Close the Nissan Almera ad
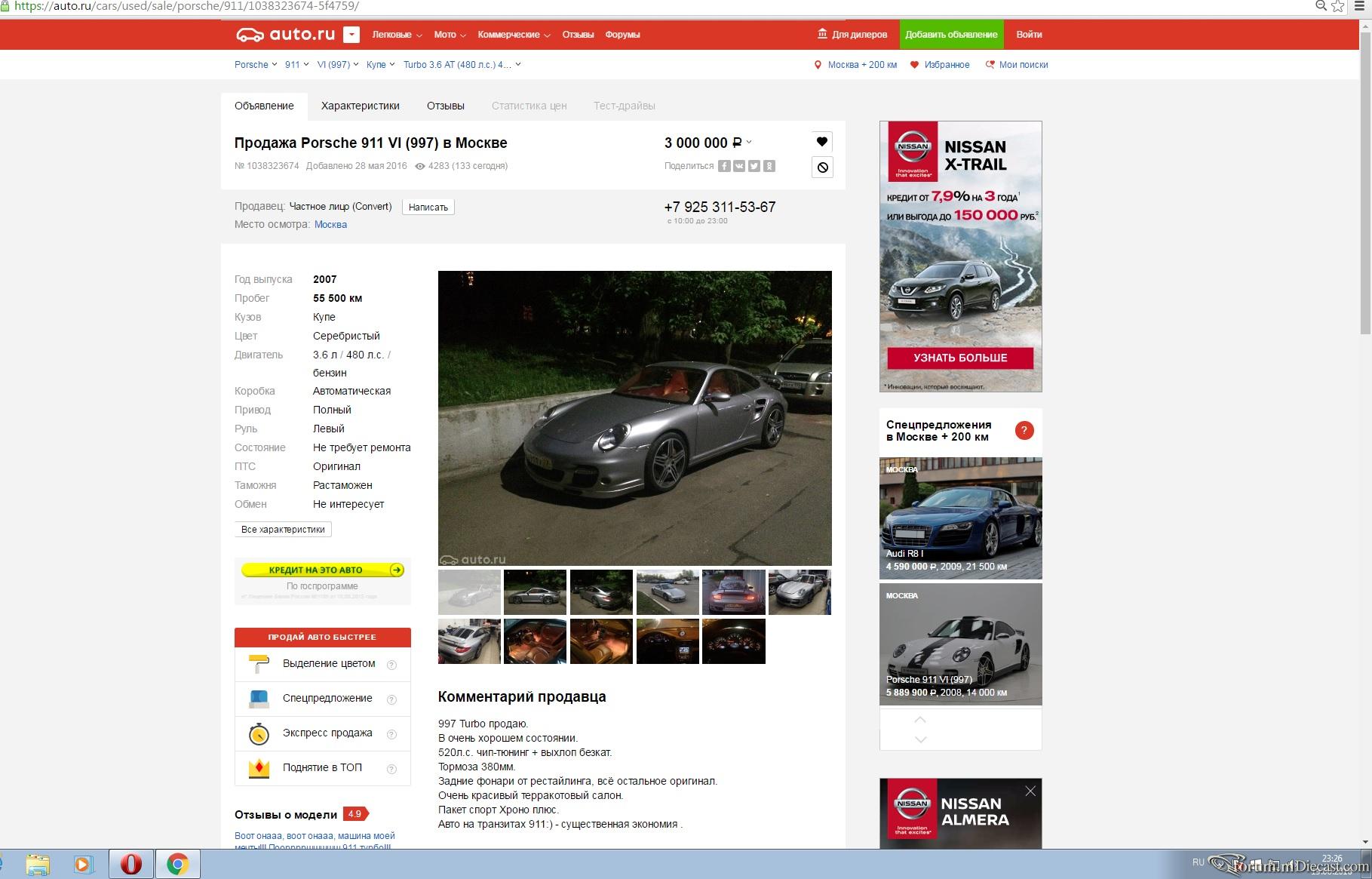Screen dimensions: 1372x879 coord(1030,791)
